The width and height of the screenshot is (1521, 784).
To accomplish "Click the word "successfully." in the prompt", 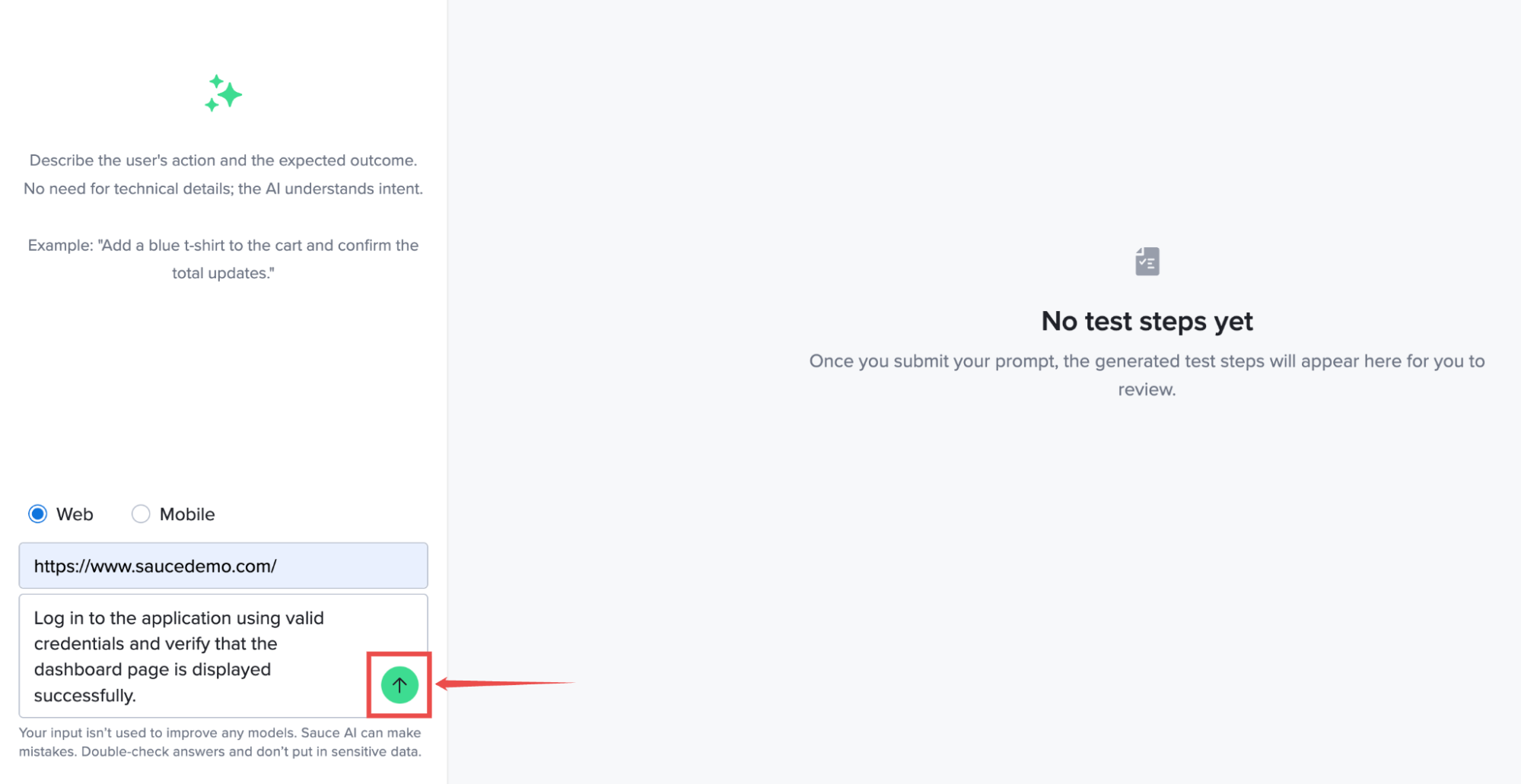I will [84, 696].
